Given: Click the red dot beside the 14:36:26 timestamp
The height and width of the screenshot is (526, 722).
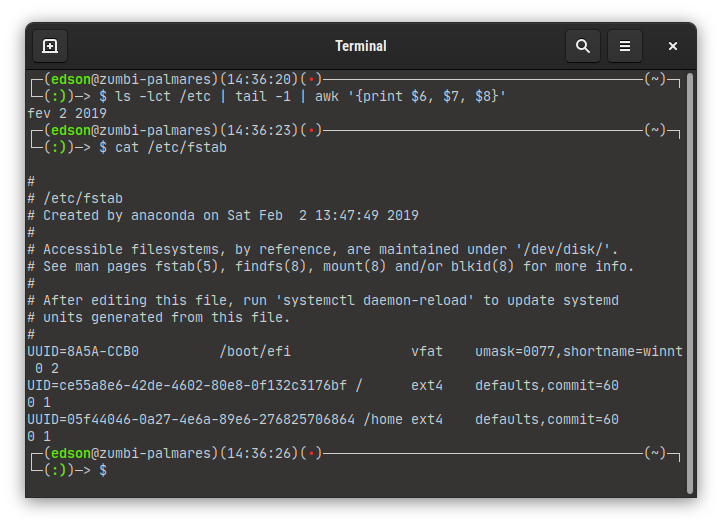Looking at the screenshot, I should (x=314, y=453).
